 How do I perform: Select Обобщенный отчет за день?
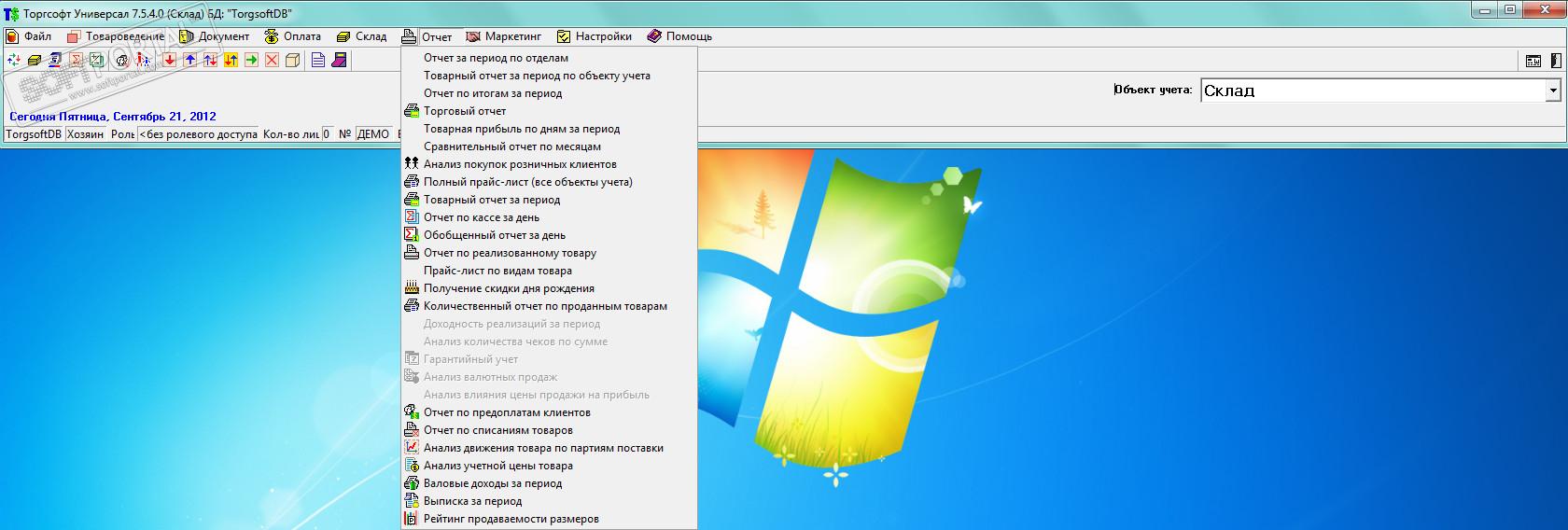pos(549,235)
